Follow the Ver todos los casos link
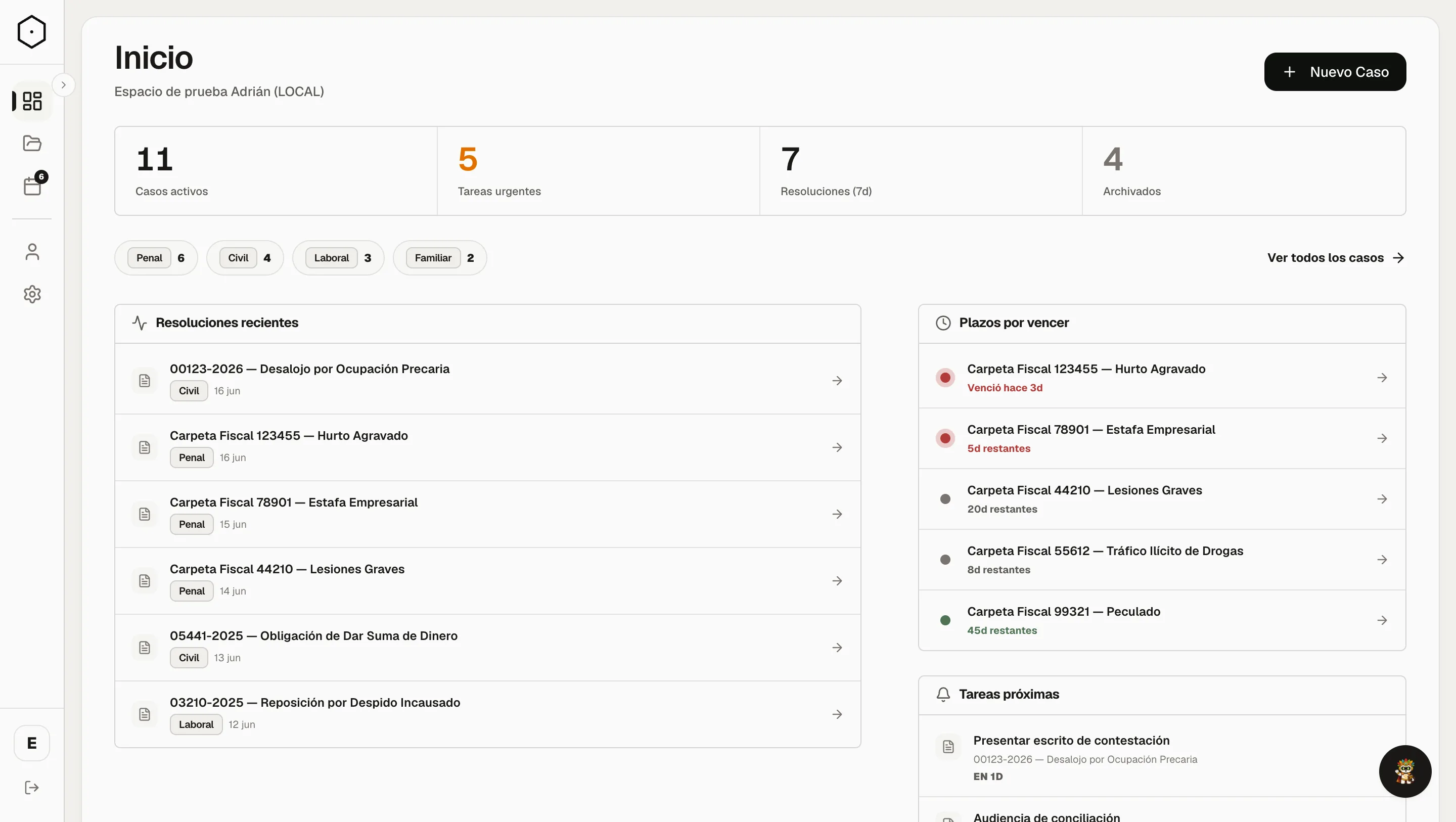This screenshot has width=1456, height=822. 1335,258
